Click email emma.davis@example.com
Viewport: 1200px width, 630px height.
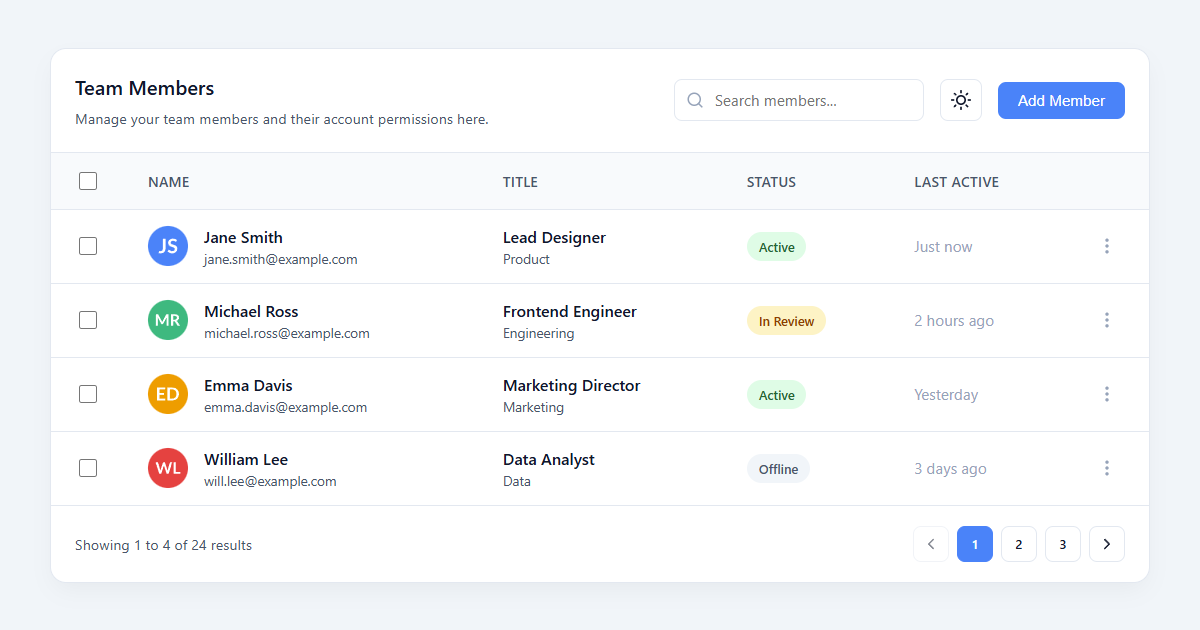(x=285, y=407)
